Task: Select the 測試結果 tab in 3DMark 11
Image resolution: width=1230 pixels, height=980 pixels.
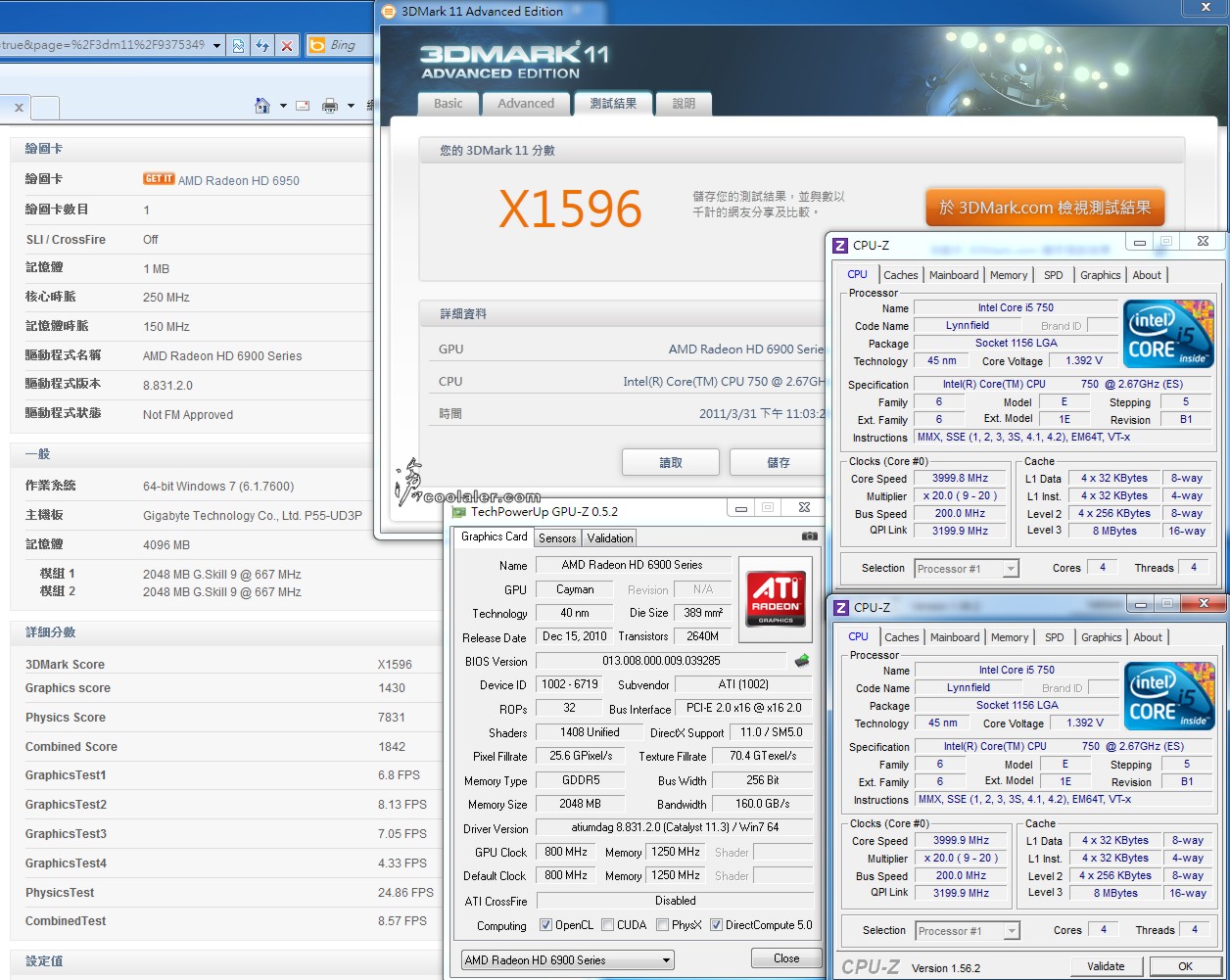Action: pyautogui.click(x=613, y=103)
